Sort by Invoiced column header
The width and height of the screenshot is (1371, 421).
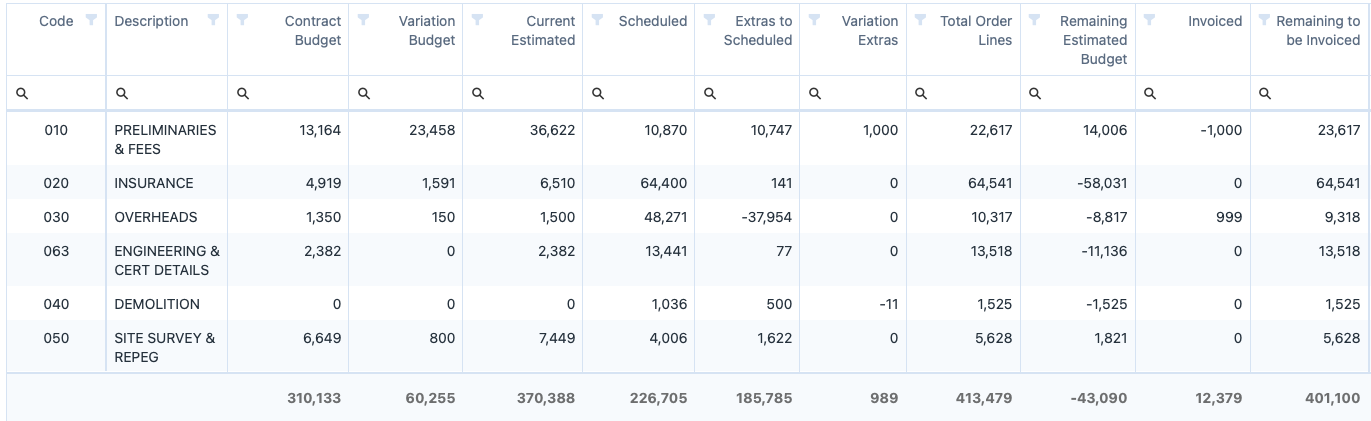point(1215,20)
